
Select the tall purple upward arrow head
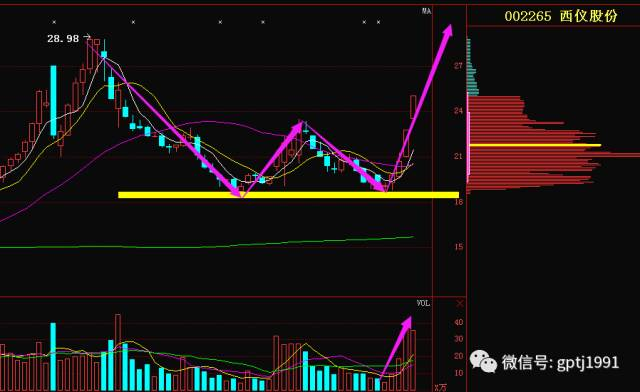point(448,32)
